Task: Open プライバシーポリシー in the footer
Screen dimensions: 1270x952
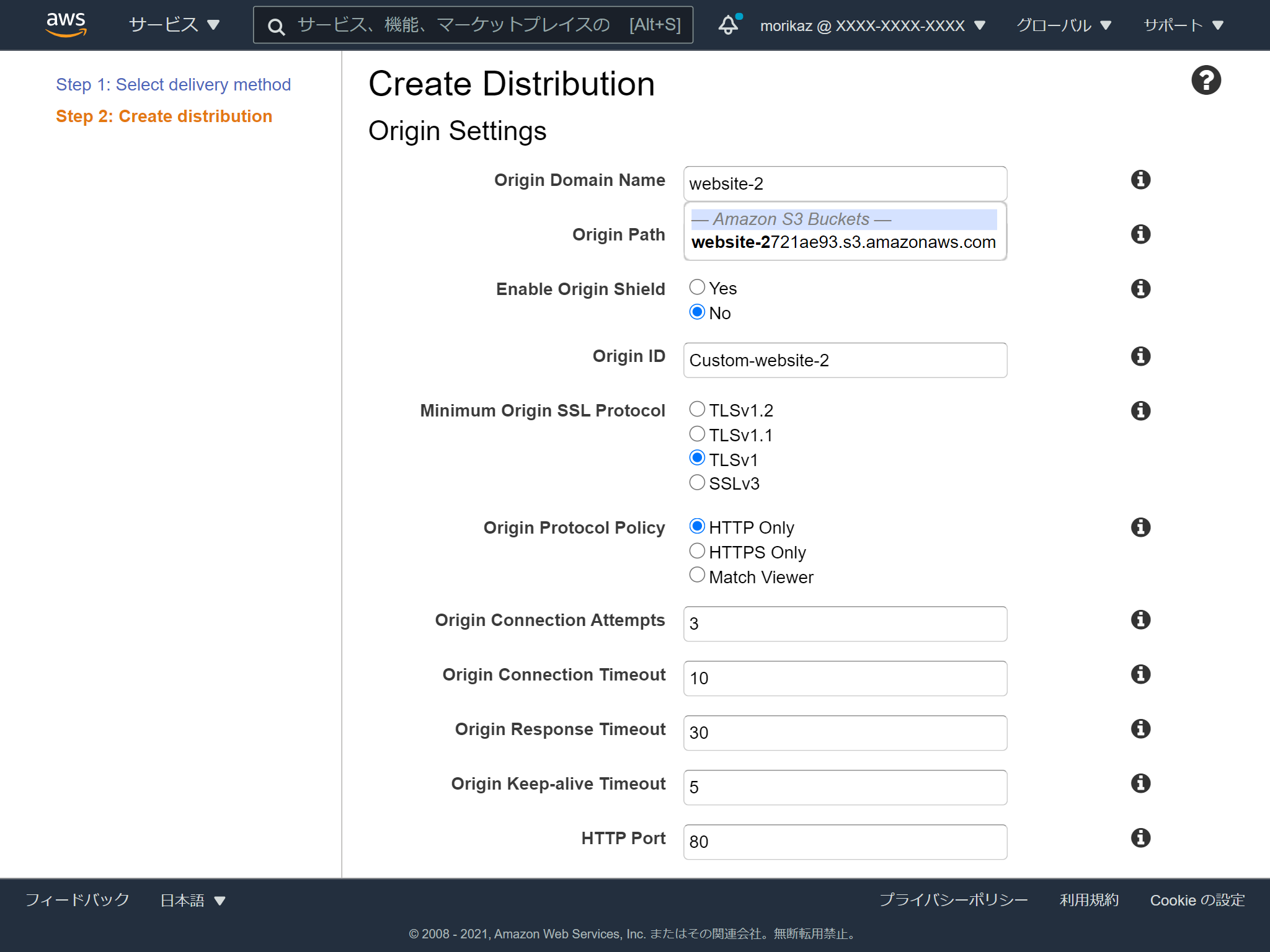Action: coord(953,900)
